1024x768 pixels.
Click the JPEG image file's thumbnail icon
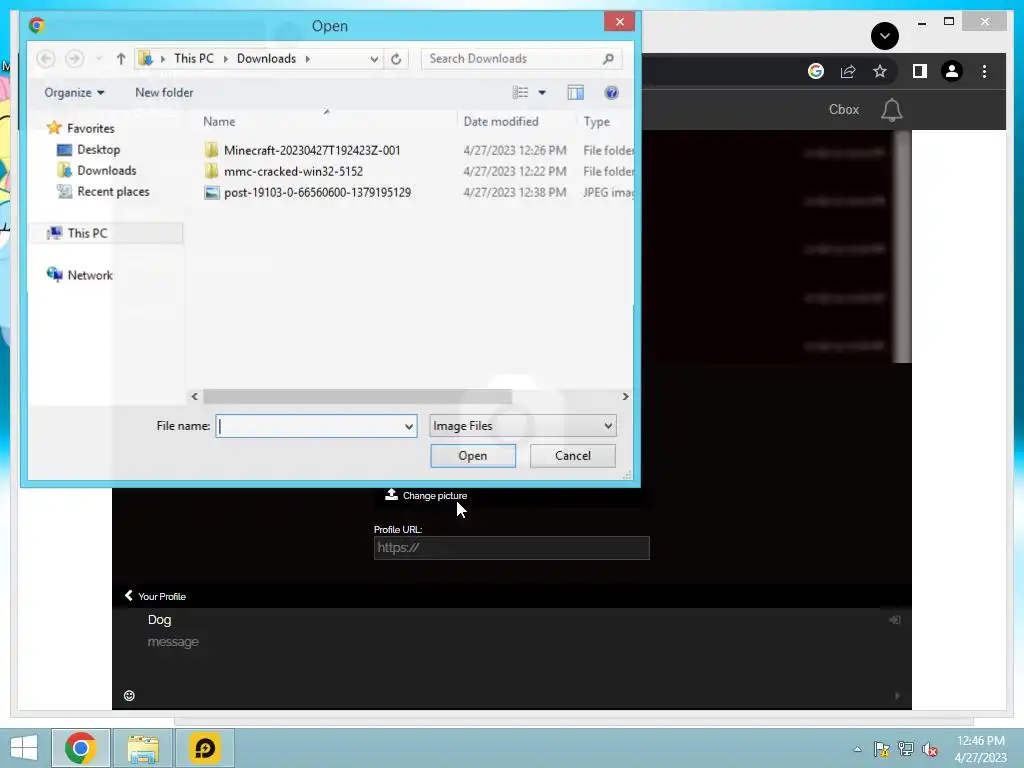[x=212, y=192]
